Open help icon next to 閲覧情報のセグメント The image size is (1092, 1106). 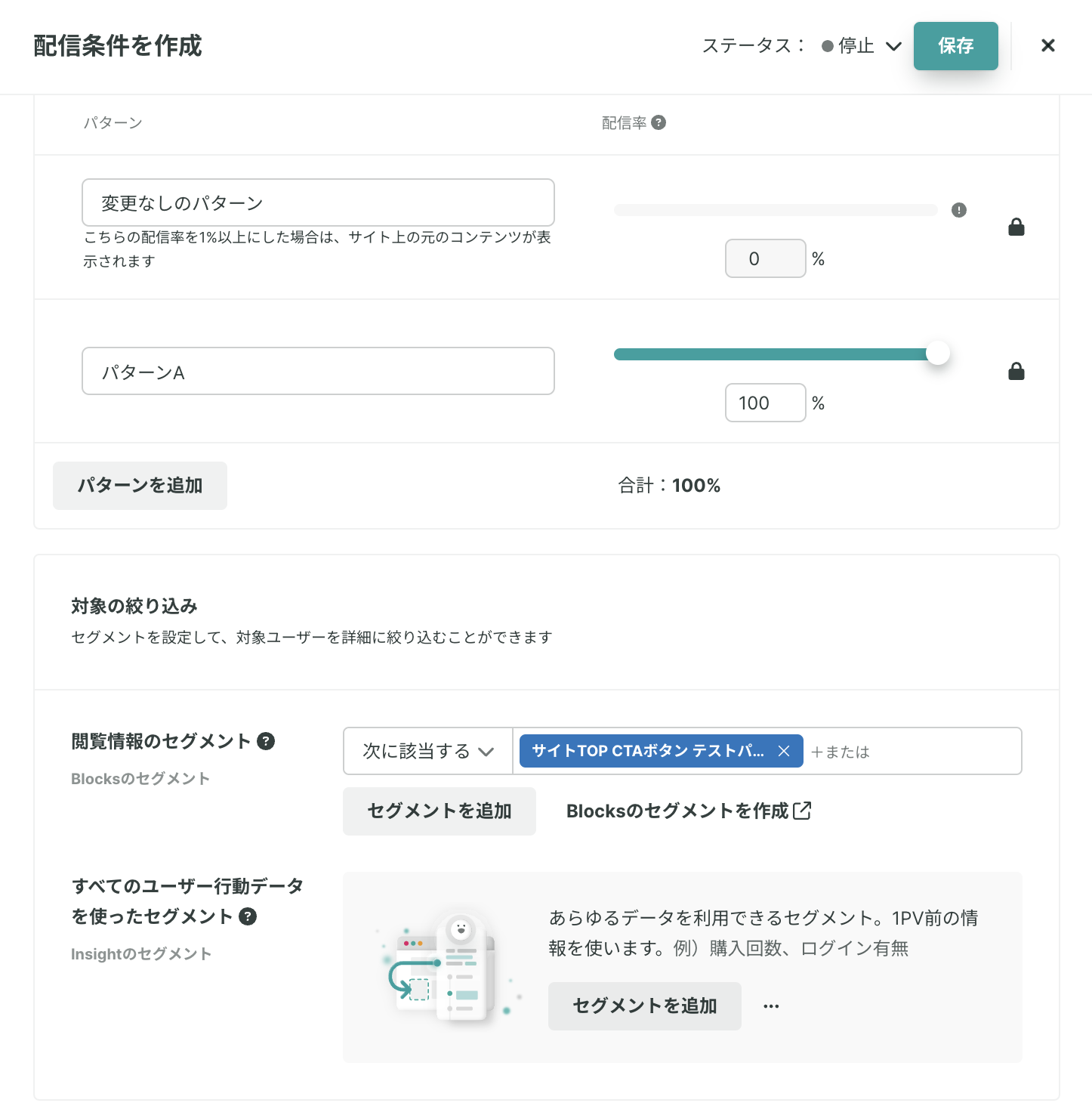266,741
